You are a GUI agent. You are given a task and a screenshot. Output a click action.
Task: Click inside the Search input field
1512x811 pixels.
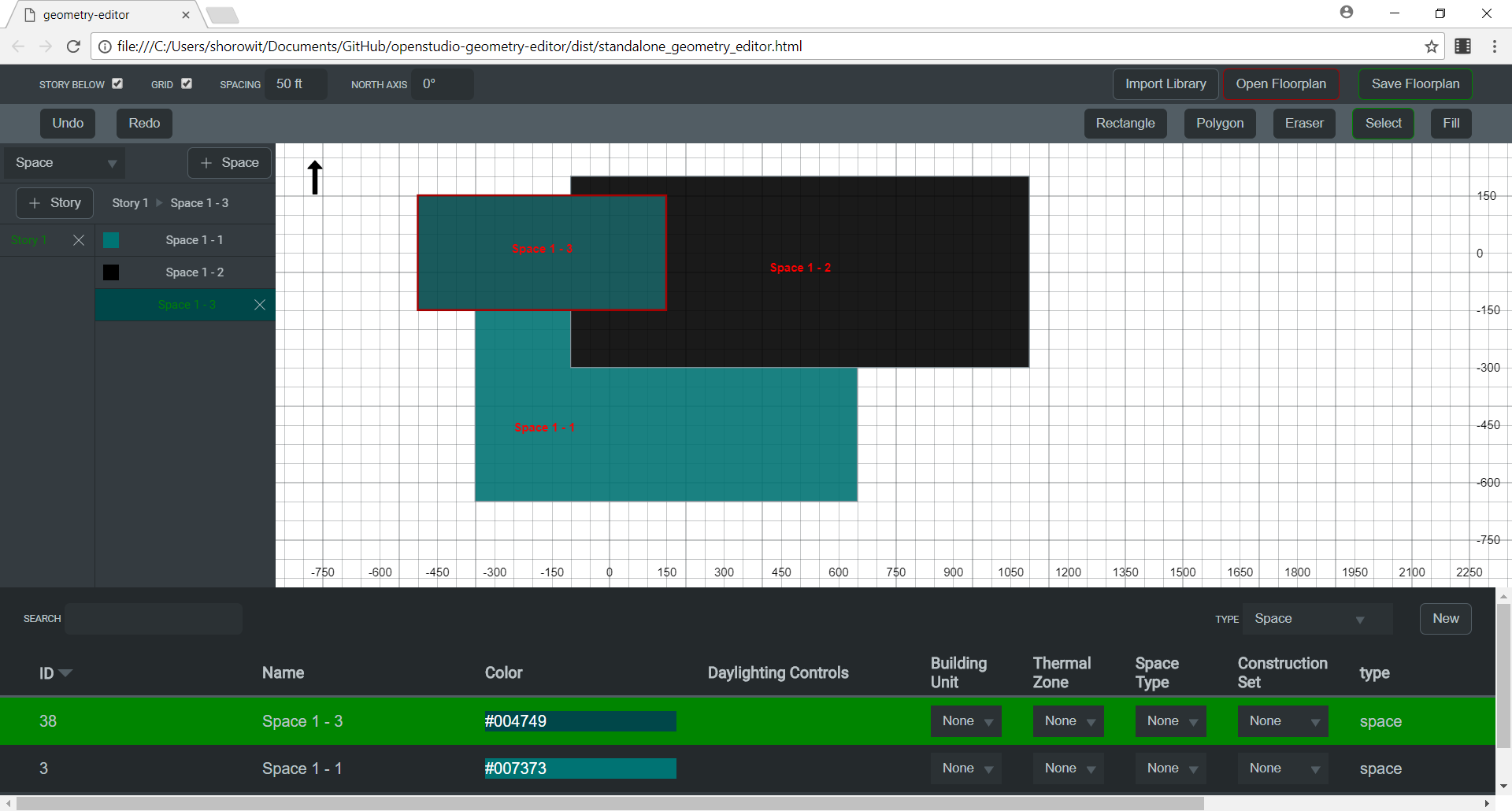click(x=153, y=619)
